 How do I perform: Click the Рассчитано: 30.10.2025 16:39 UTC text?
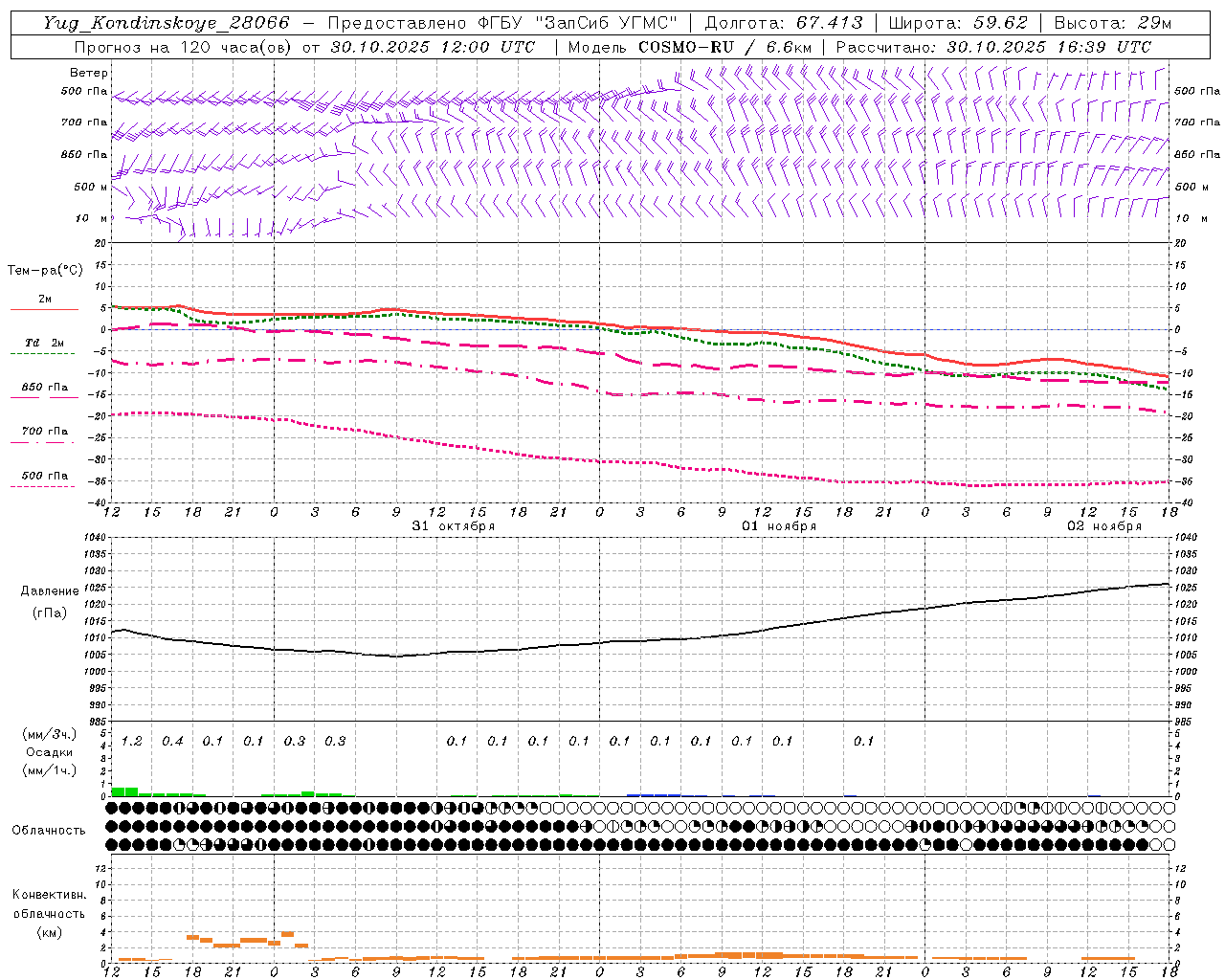point(993,47)
